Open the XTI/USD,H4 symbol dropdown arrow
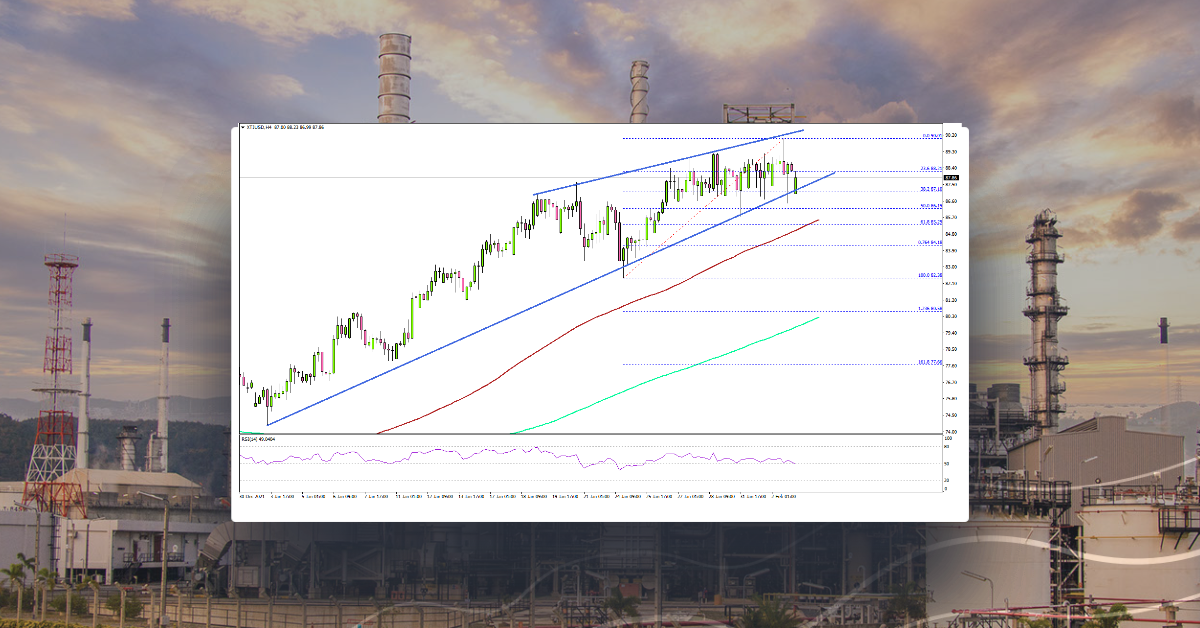The width and height of the screenshot is (1200, 628). click(243, 128)
